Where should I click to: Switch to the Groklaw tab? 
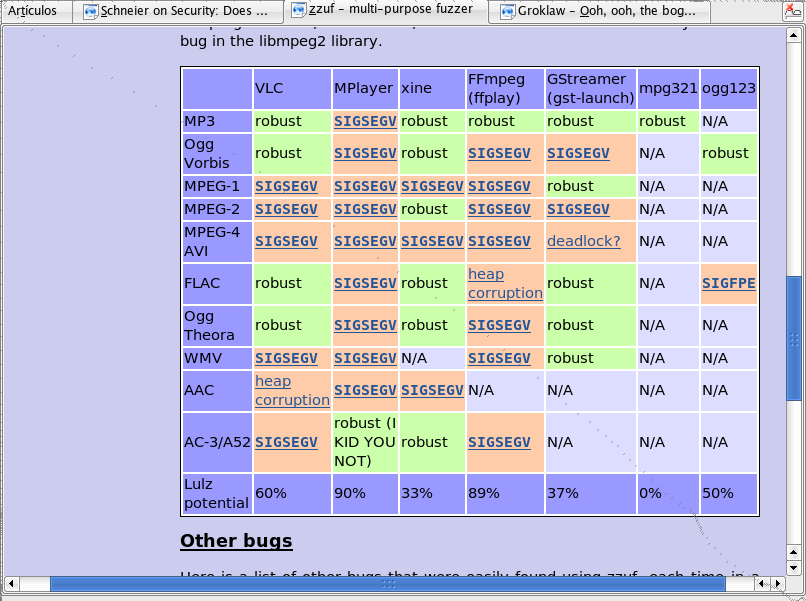tap(599, 11)
